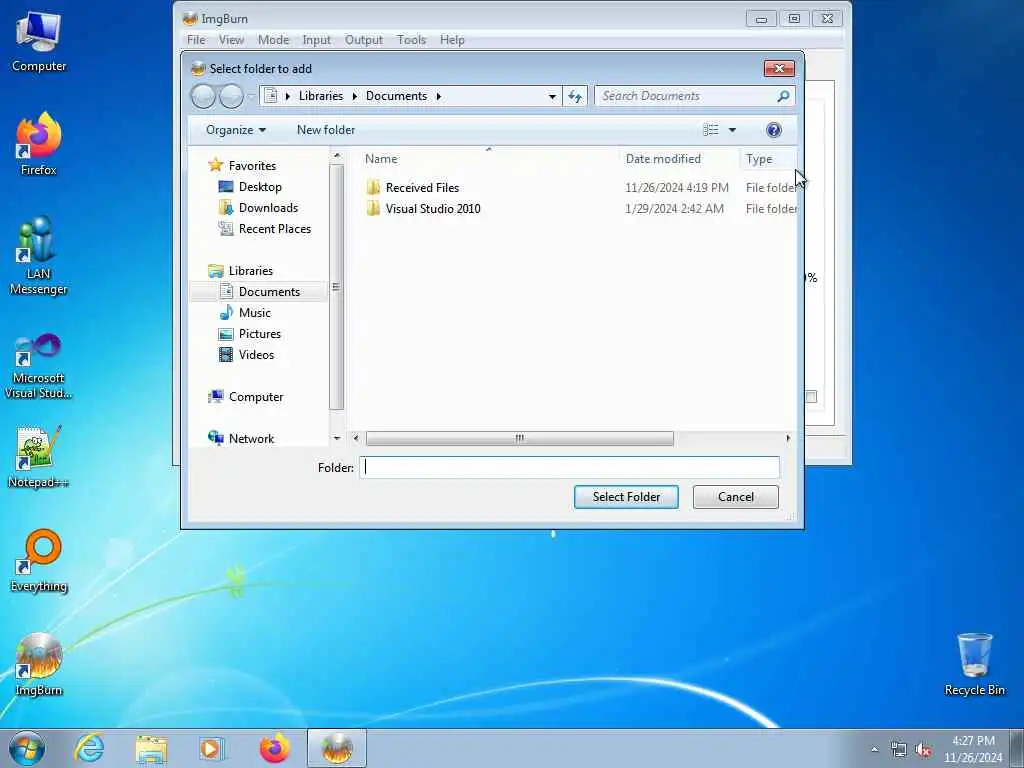
Task: Open the ImgBurn Input menu
Action: tap(316, 40)
